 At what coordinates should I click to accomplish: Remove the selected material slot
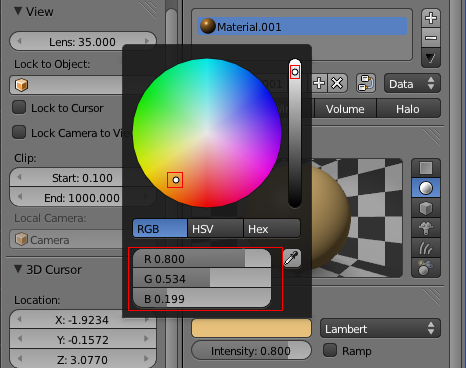(431, 38)
